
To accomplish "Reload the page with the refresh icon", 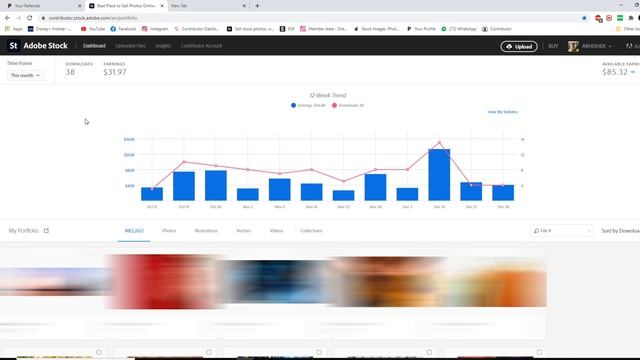I will (29, 18).
